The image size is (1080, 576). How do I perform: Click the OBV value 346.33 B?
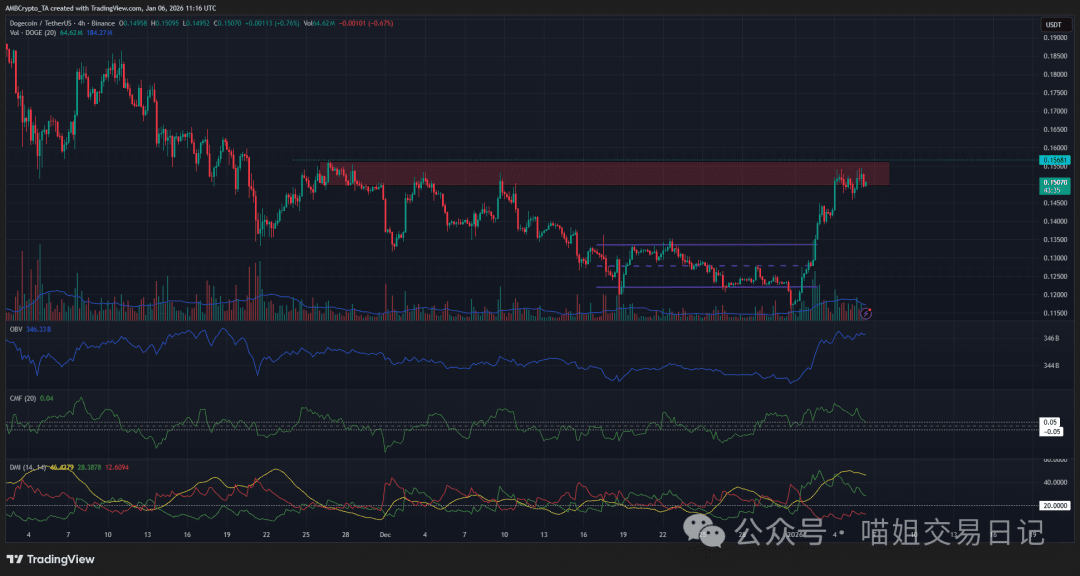point(40,331)
